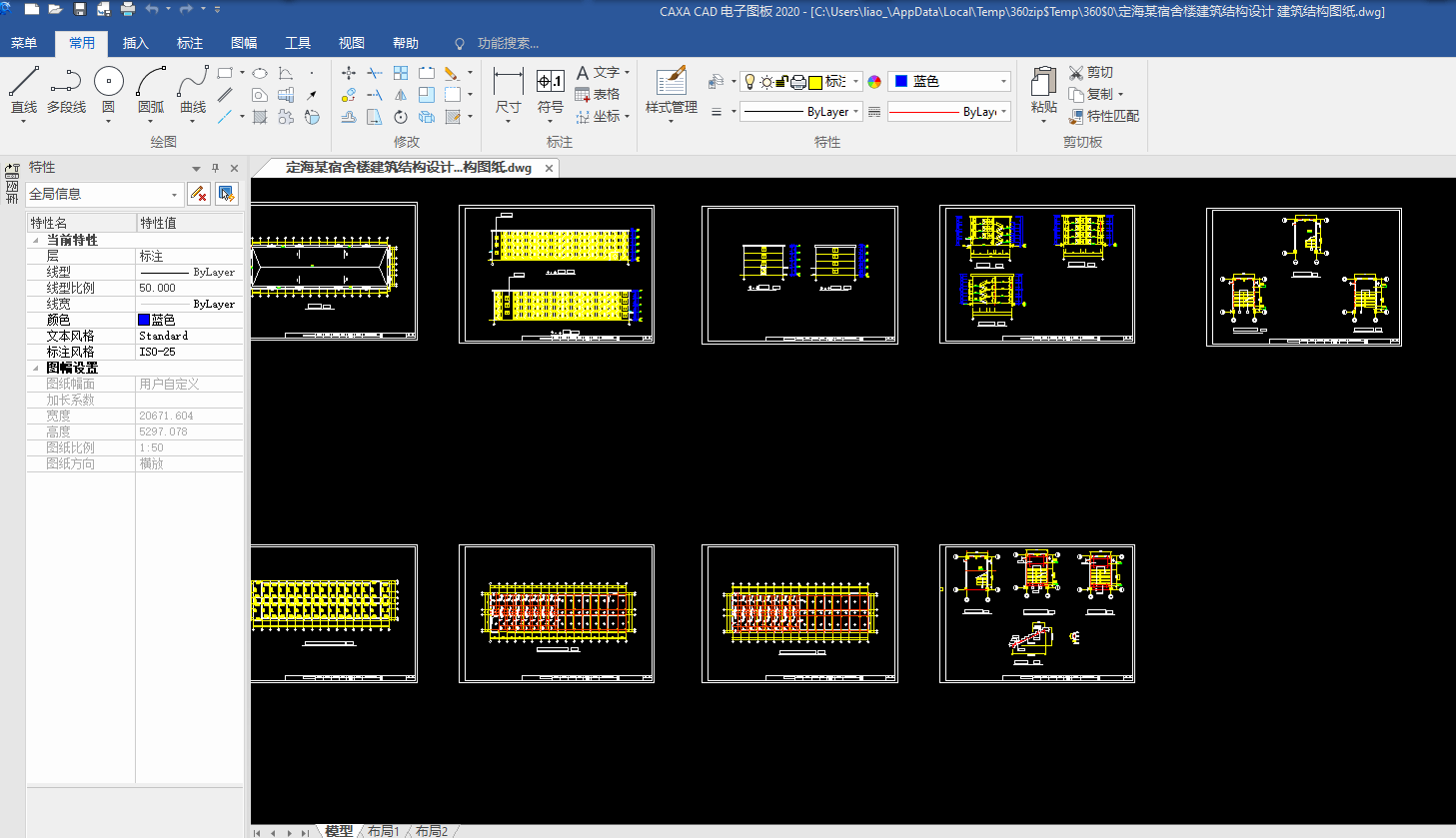Screen dimensions: 1456x838
Task: Open the 图幅 ribbon tab
Action: coord(244,43)
